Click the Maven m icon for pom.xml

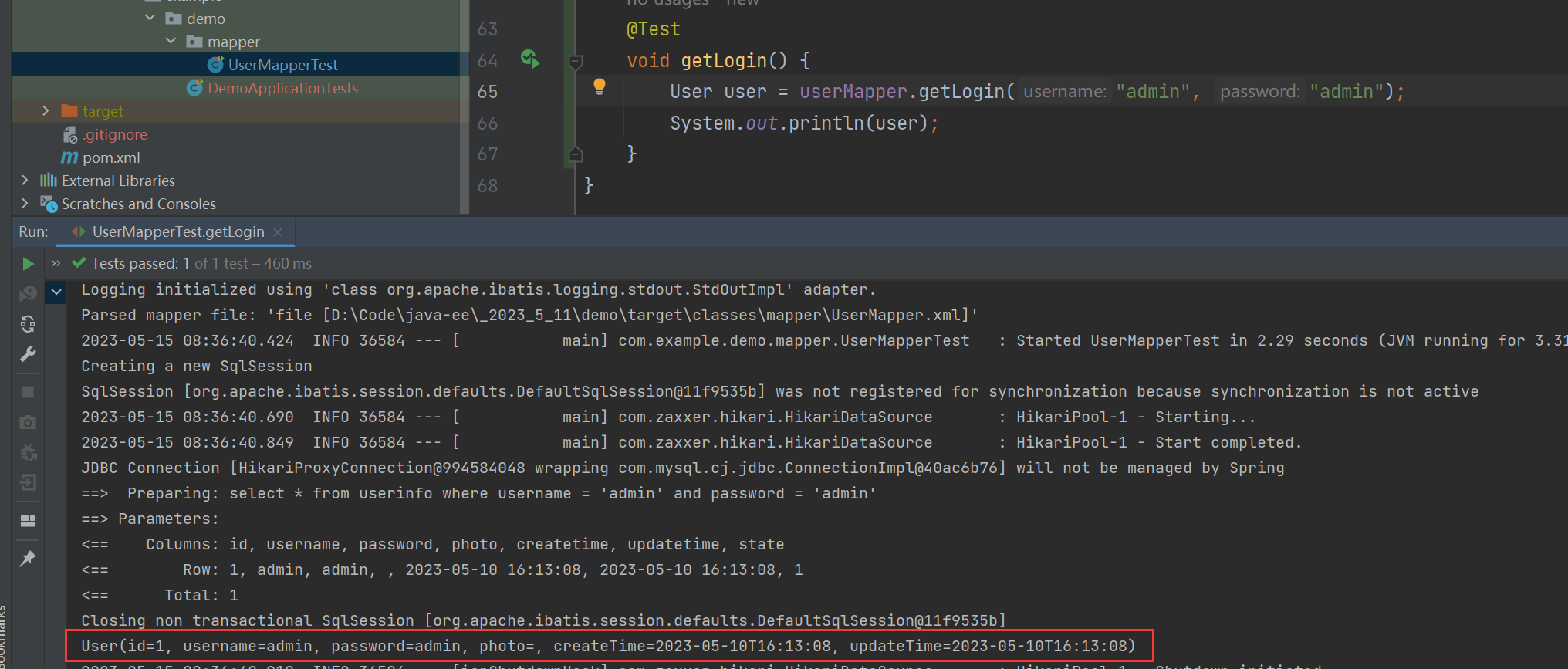click(x=69, y=157)
